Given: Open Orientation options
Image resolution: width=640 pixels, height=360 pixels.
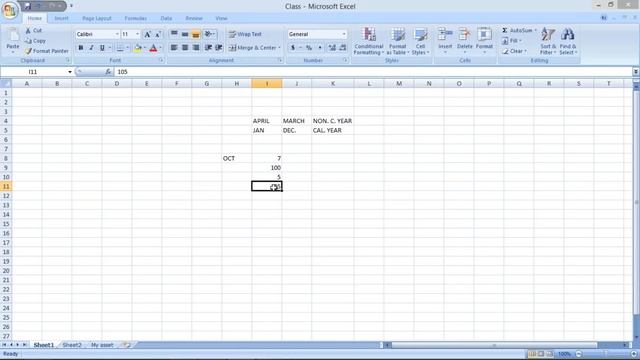Looking at the screenshot, I should point(209,34).
